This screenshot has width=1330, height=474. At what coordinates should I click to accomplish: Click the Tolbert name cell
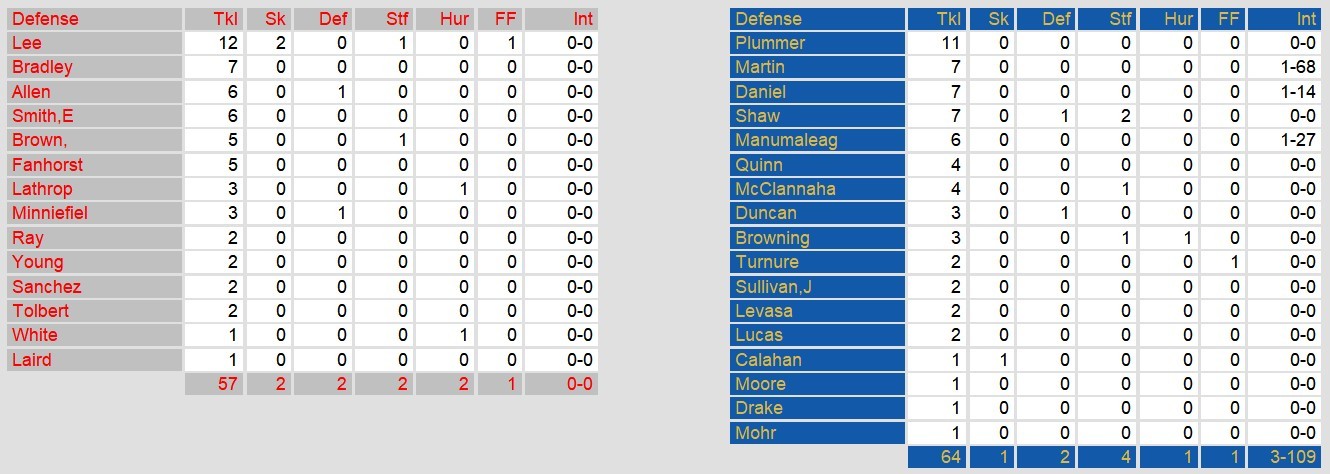pyautogui.click(x=41, y=311)
